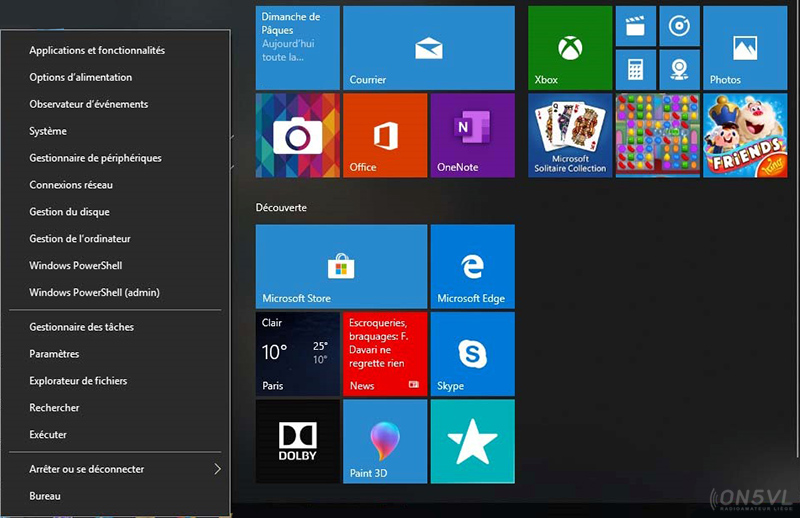Open the Paris weather tile
Image resolution: width=800 pixels, height=518 pixels.
tap(297, 354)
